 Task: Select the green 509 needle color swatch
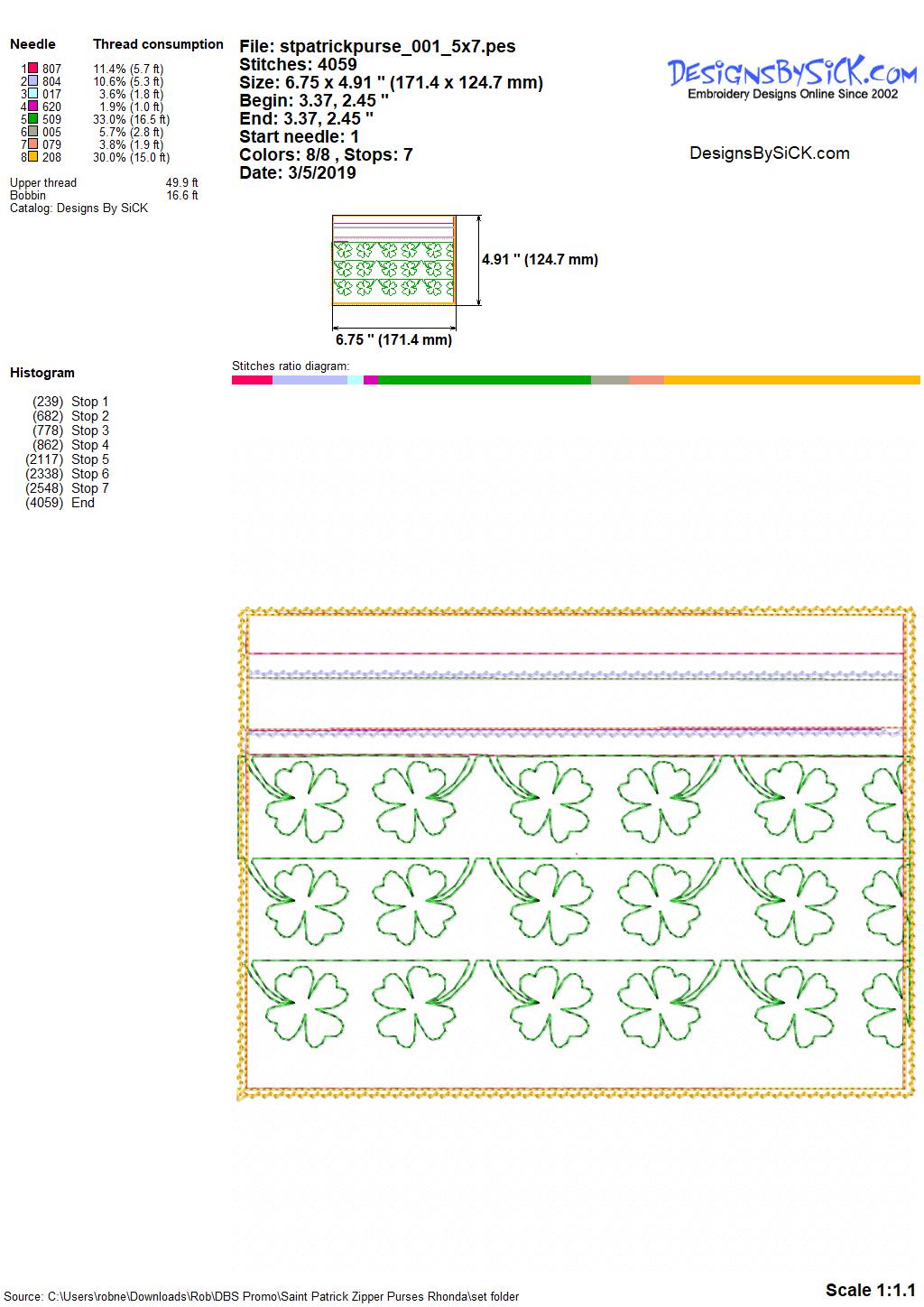pos(32,119)
